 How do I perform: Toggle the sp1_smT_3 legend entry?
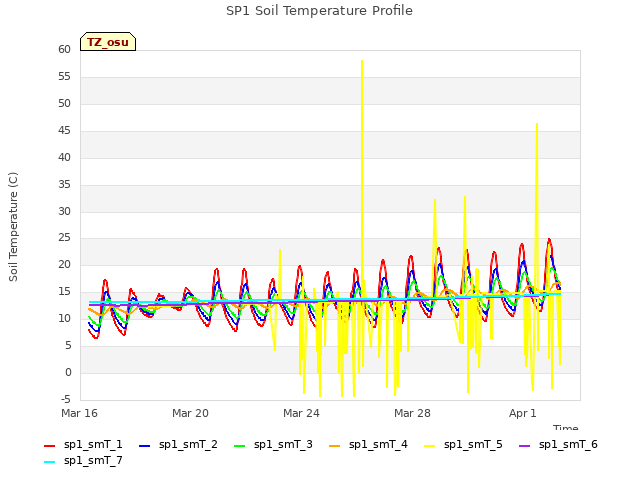coord(273,444)
